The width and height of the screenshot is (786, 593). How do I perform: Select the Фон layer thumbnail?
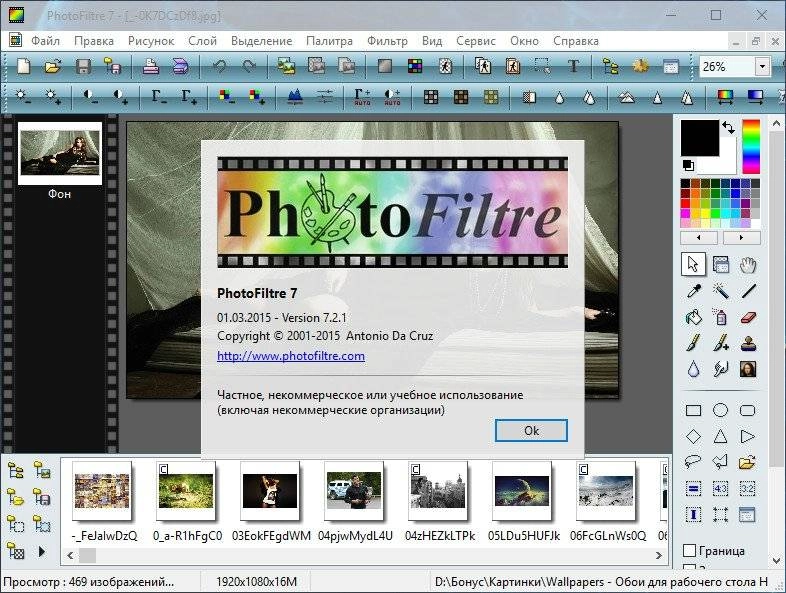60,153
